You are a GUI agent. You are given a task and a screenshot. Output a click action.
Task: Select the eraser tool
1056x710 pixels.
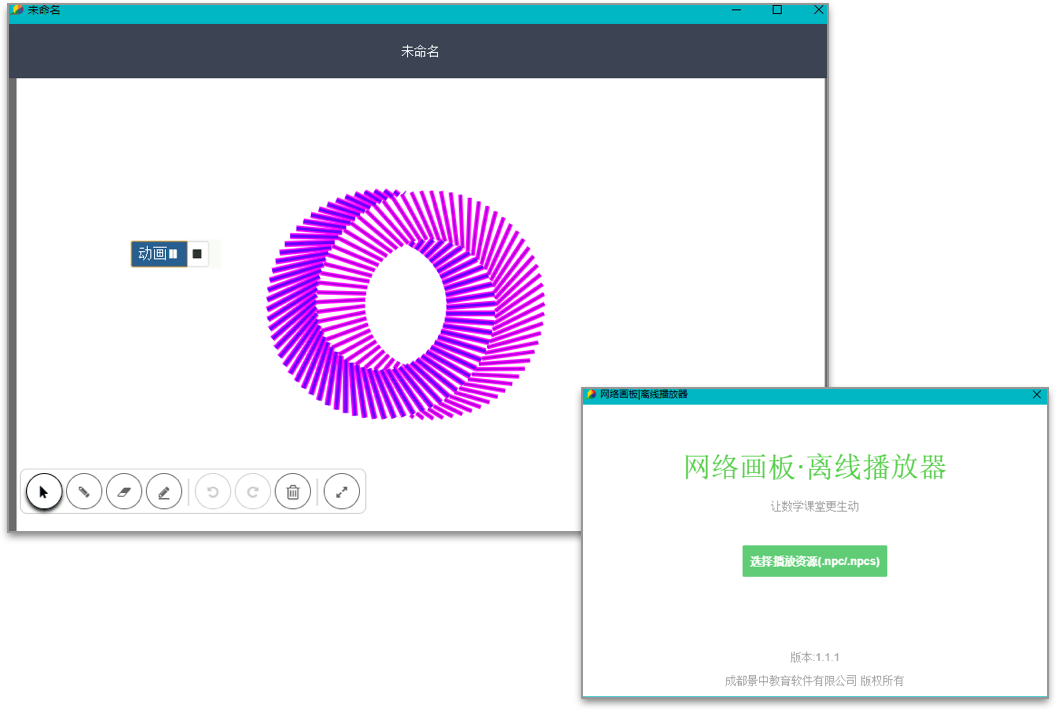(124, 491)
